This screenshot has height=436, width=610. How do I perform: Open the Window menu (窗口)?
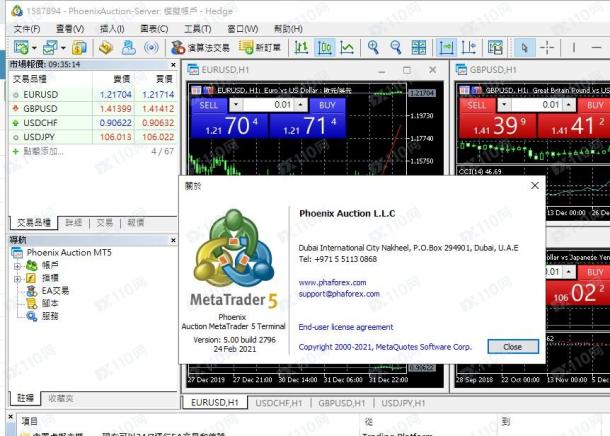[242, 29]
